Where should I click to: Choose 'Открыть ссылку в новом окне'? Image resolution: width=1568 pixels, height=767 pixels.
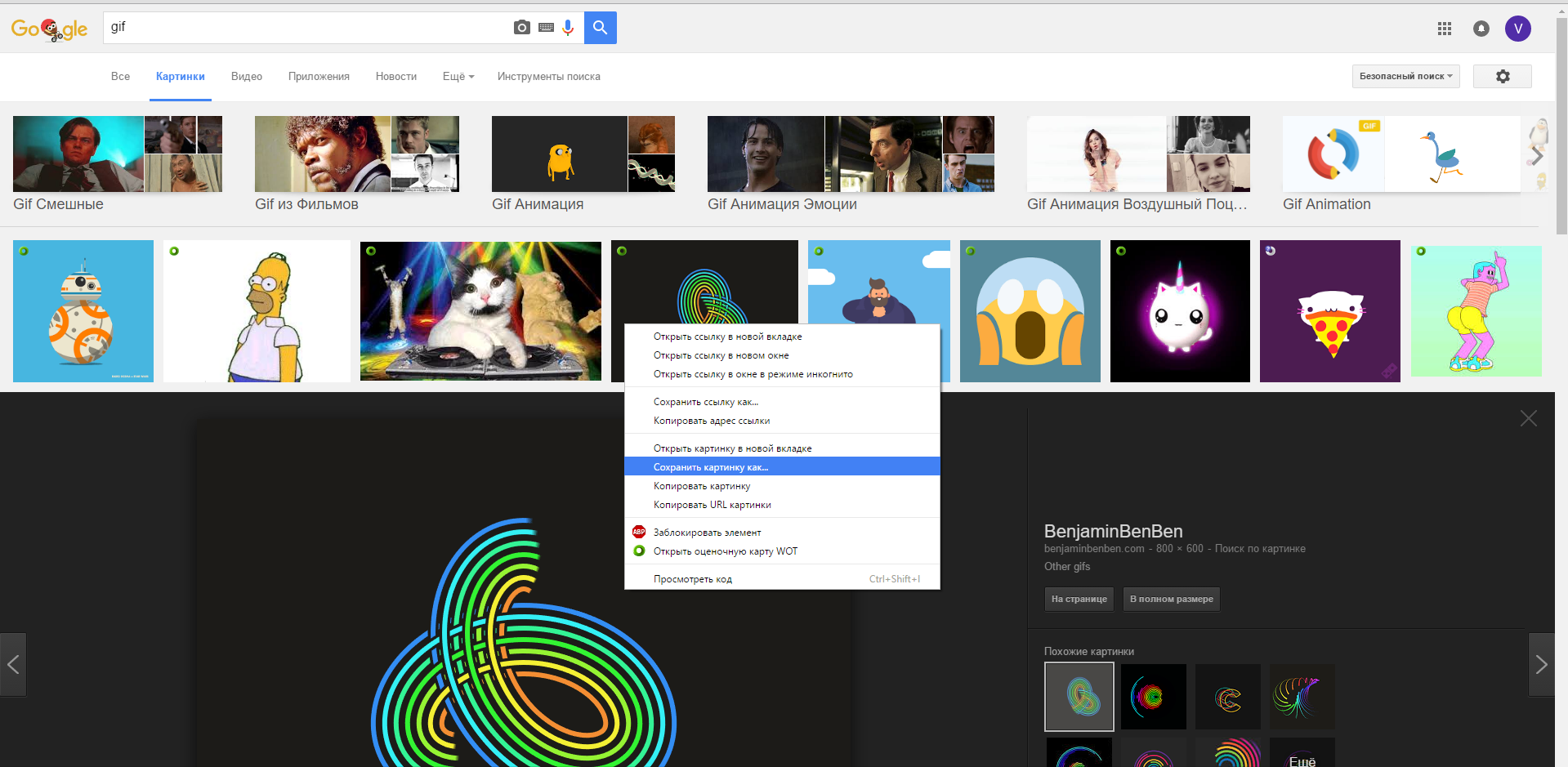782,355
